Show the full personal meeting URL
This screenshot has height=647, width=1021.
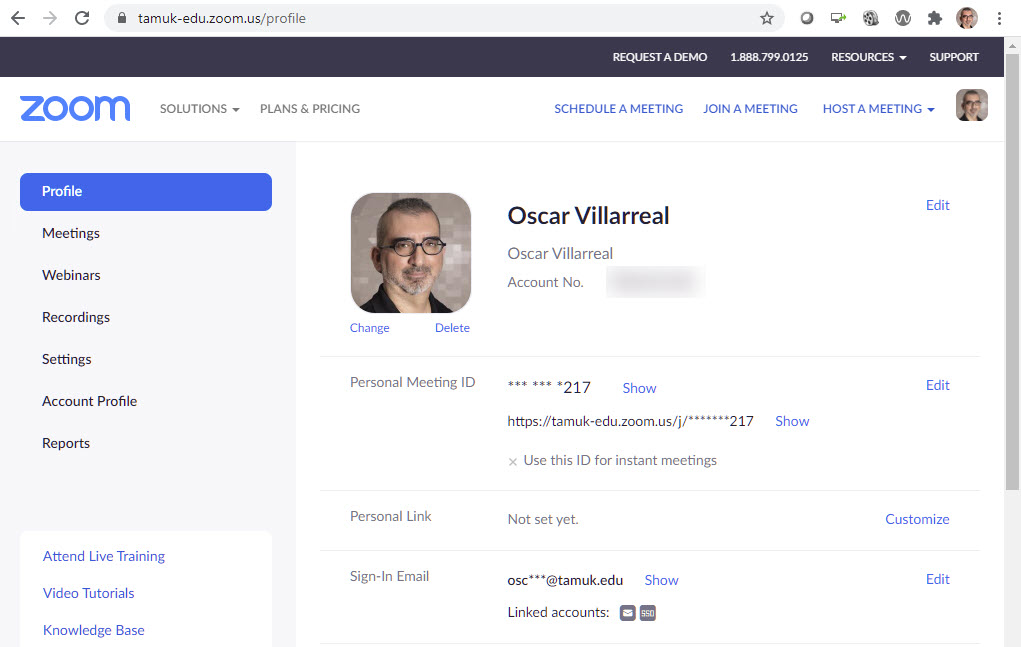coord(792,421)
